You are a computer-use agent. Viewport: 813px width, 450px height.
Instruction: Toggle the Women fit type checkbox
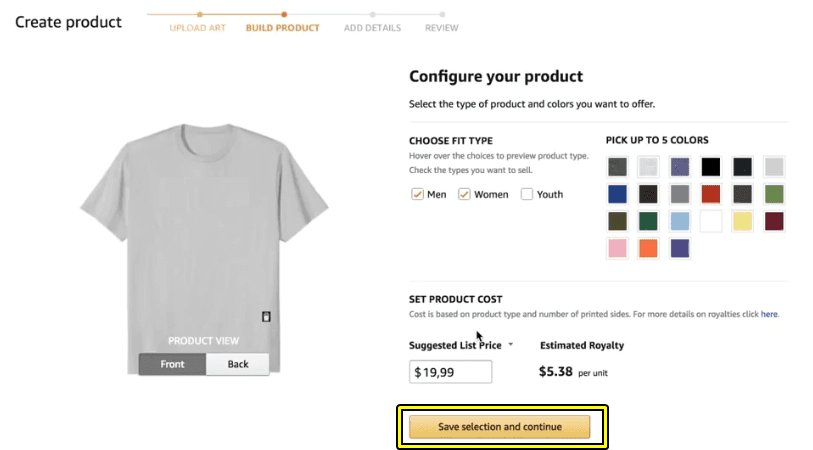pyautogui.click(x=464, y=195)
